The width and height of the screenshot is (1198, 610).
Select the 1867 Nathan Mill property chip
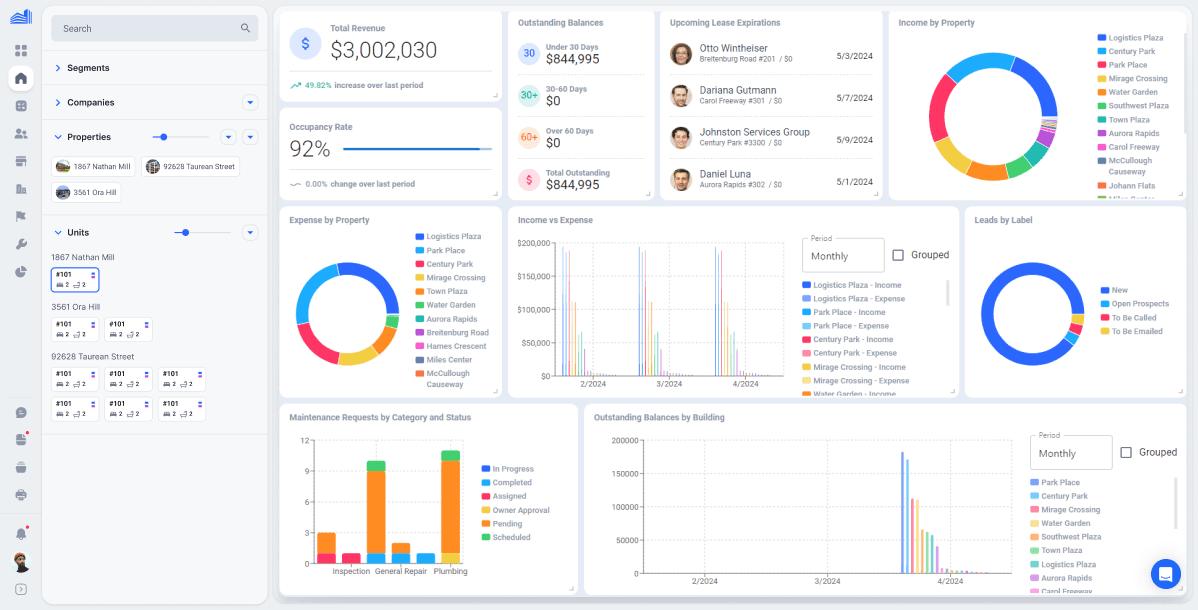tap(93, 167)
